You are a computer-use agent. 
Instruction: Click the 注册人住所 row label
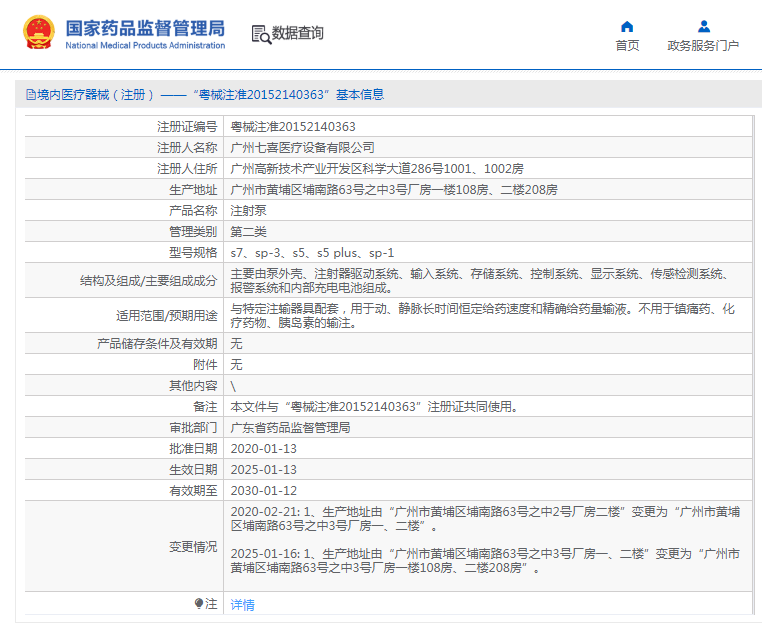coord(187,169)
